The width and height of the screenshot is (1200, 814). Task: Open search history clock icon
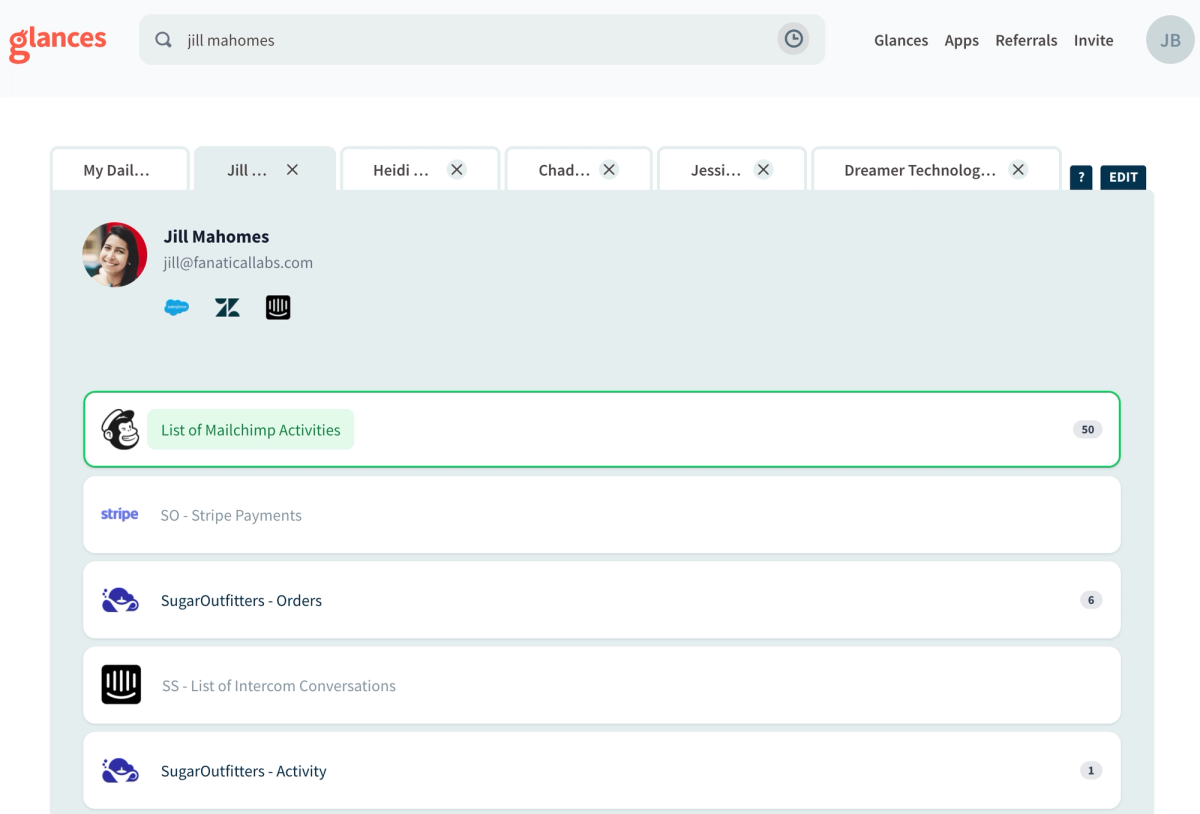click(x=793, y=39)
